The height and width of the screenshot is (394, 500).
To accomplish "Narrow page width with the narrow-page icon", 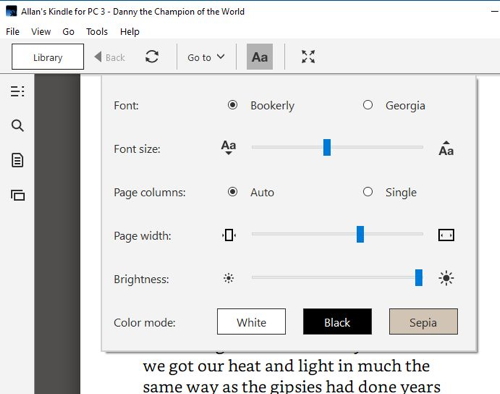I will point(229,235).
